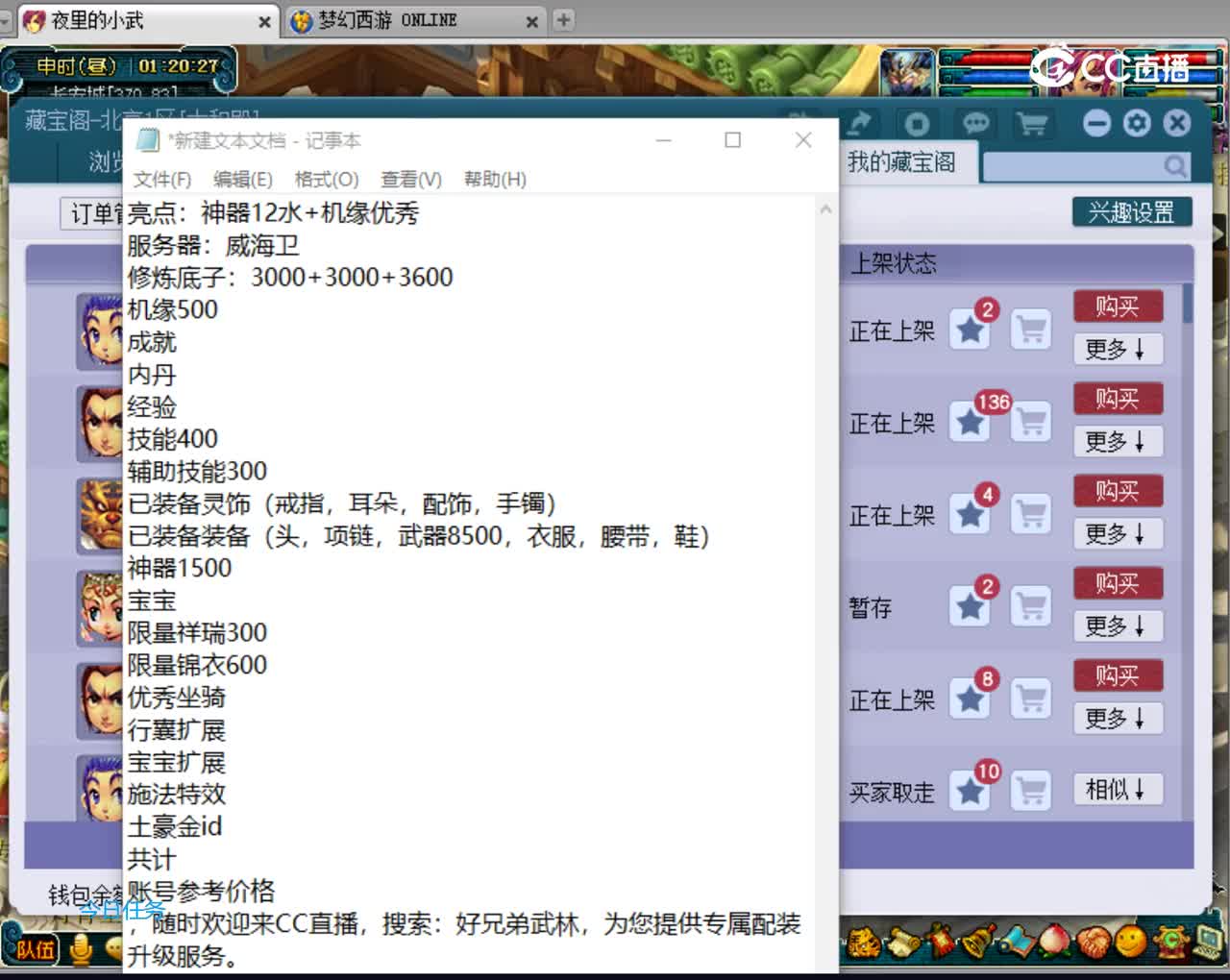1230x980 pixels.
Task: Click Notepad scrollbar up arrow
Action: coord(825,209)
